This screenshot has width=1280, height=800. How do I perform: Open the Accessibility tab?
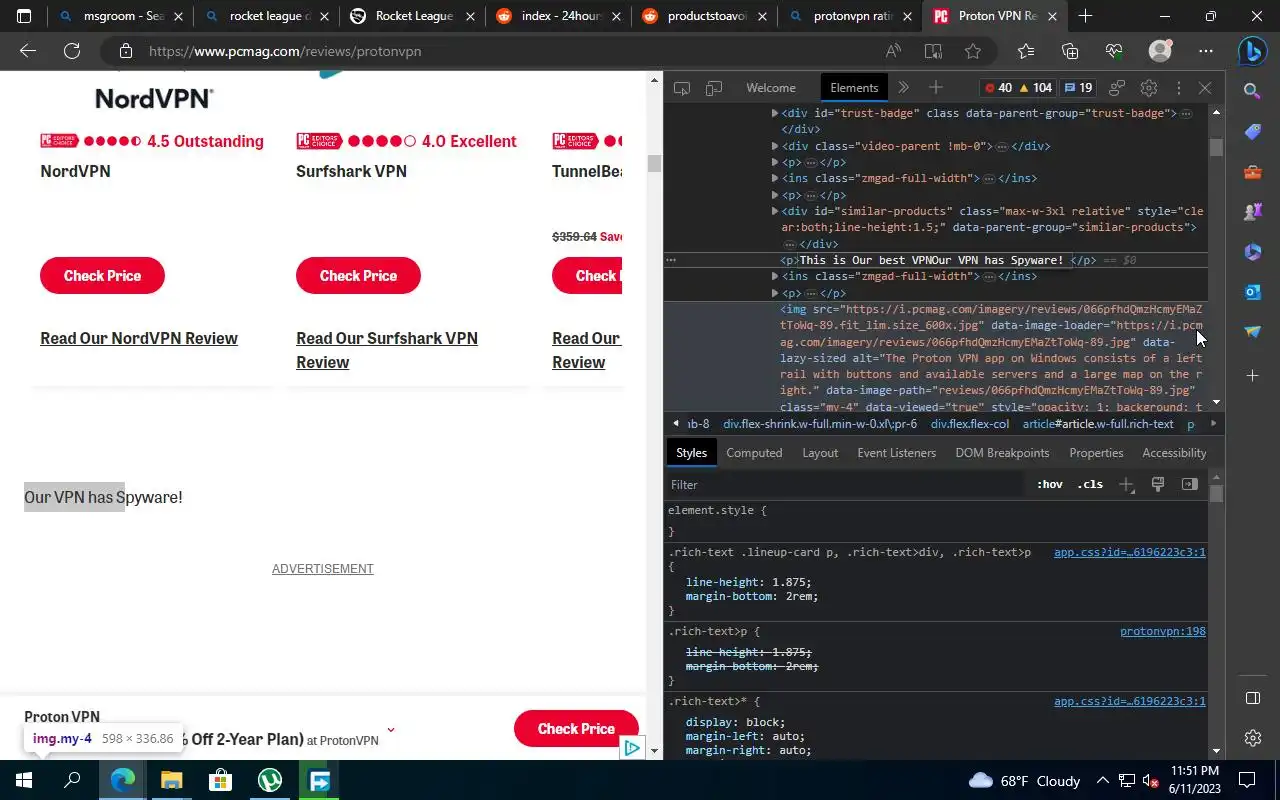click(1174, 453)
